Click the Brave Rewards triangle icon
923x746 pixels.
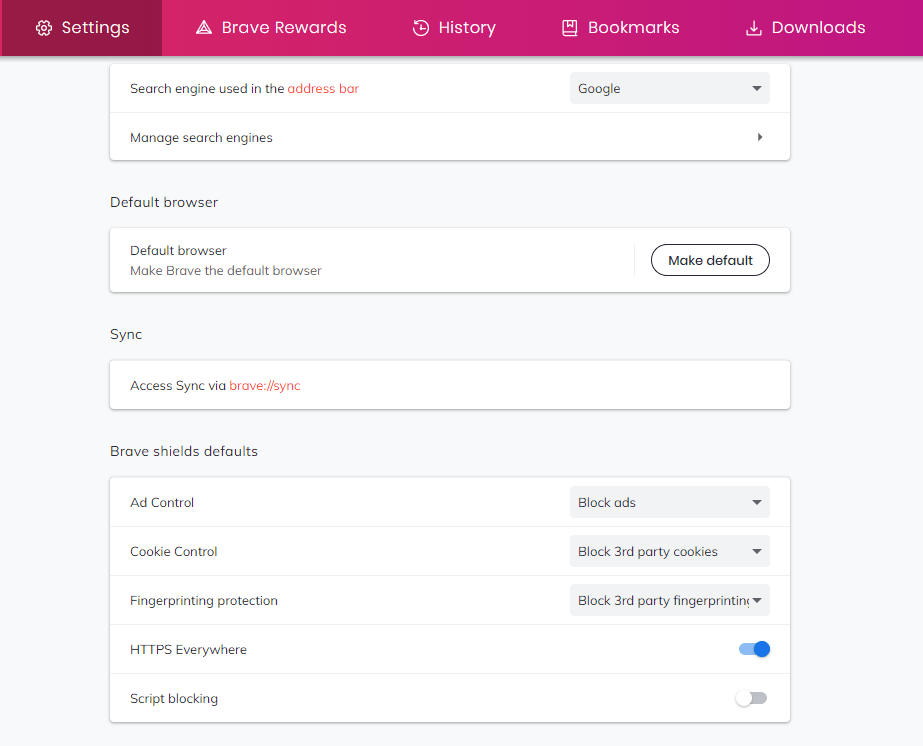(204, 28)
